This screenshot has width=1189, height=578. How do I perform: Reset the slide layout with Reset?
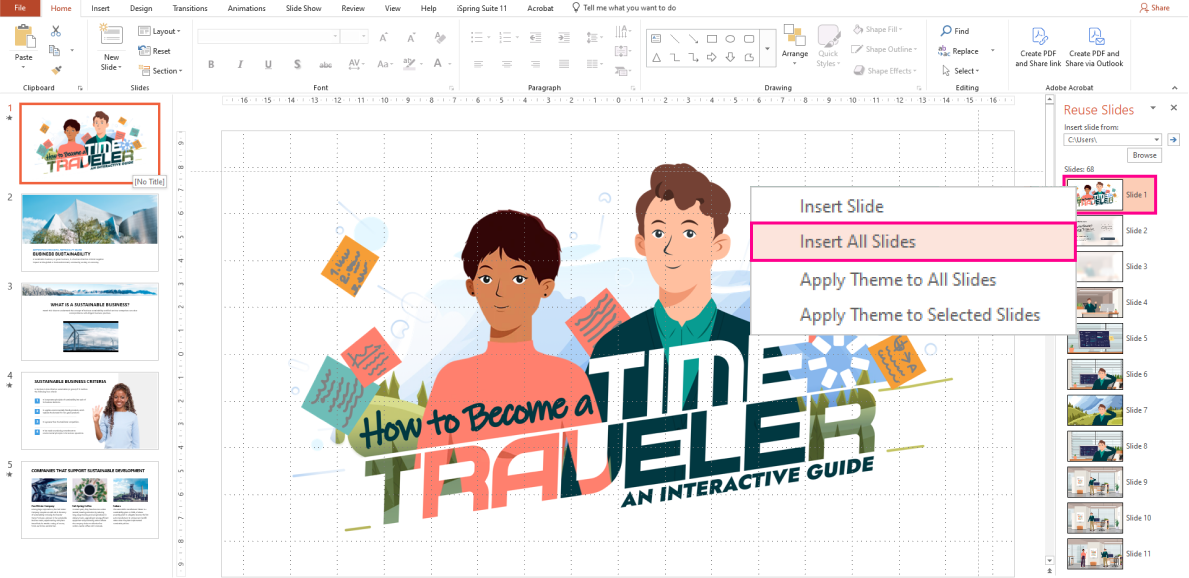pyautogui.click(x=155, y=51)
